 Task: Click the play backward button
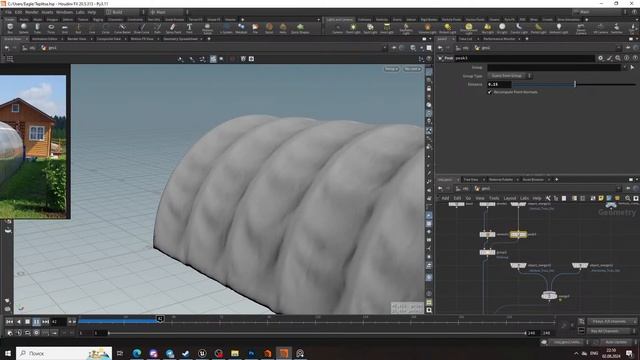(18, 322)
